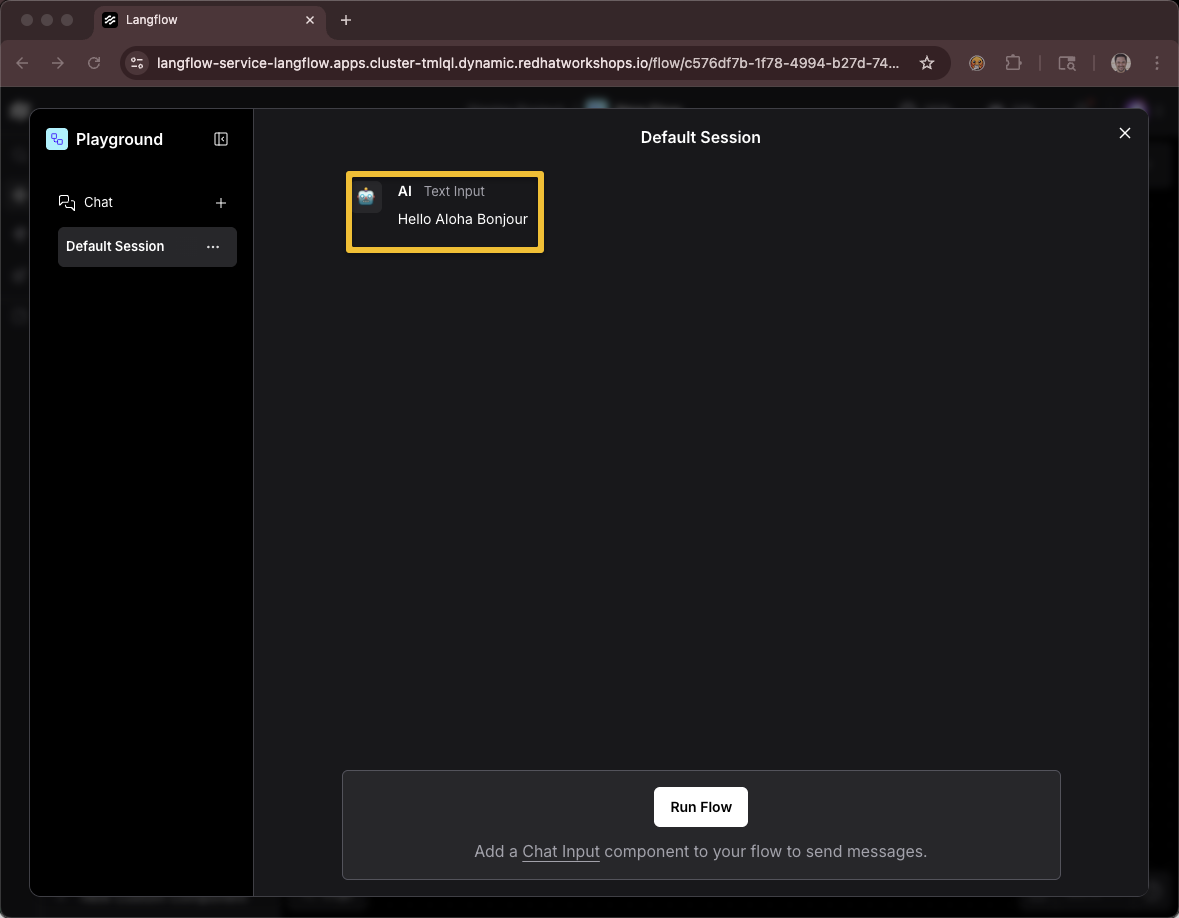Click the site information icon in address bar

pos(136,62)
